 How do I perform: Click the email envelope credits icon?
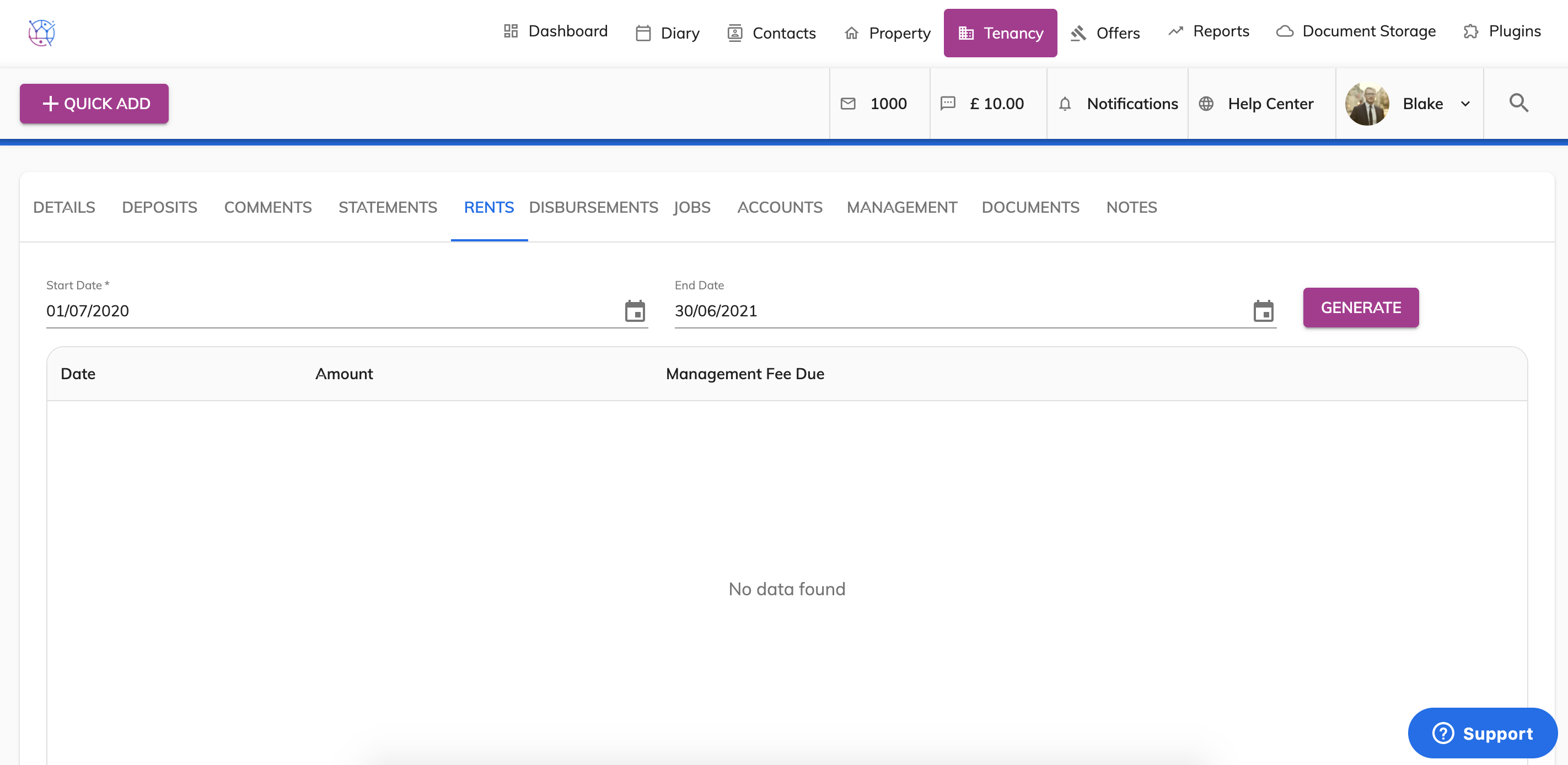848,104
